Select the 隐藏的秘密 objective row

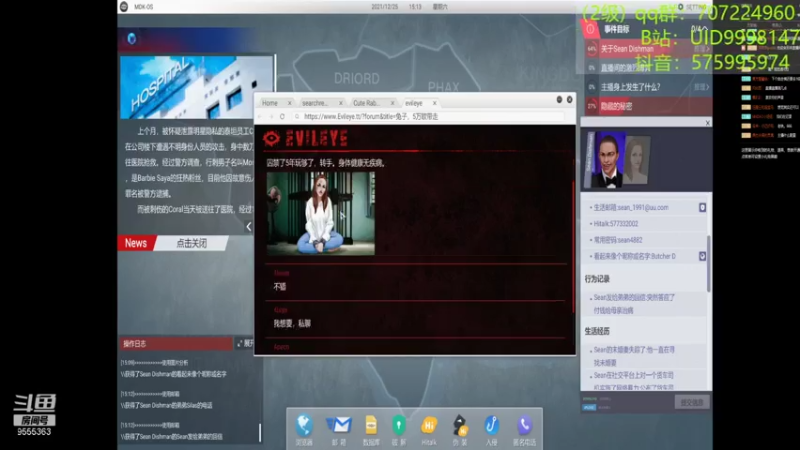pyautogui.click(x=647, y=106)
